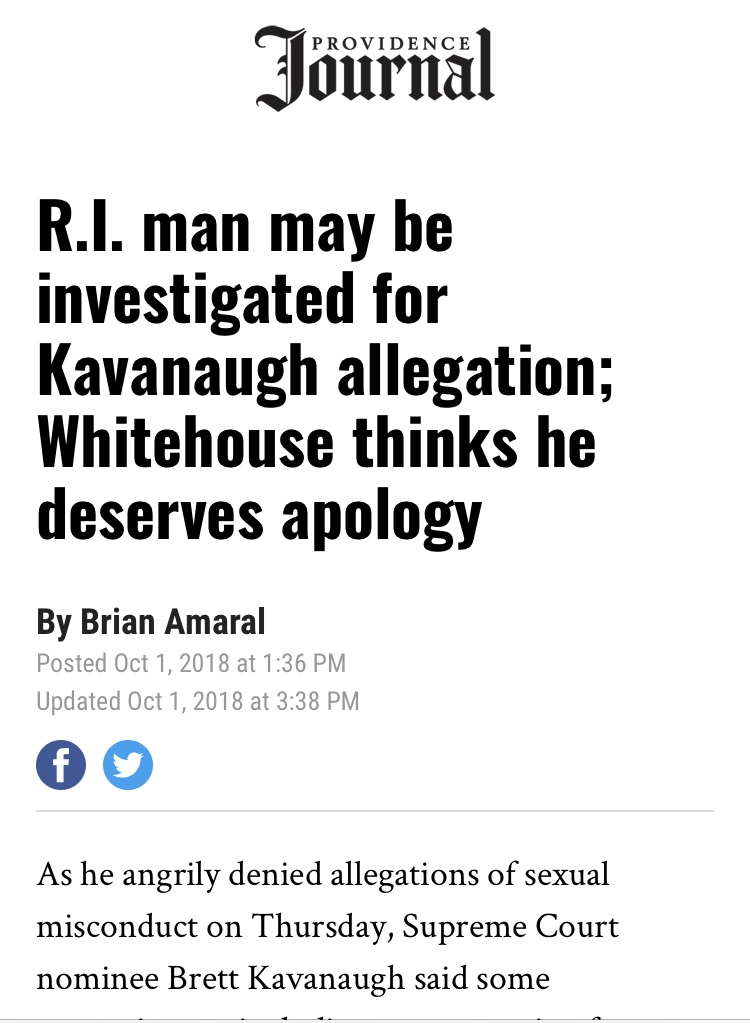Tap the Posted Oct 1 1:36 PM timestamp

(191, 662)
